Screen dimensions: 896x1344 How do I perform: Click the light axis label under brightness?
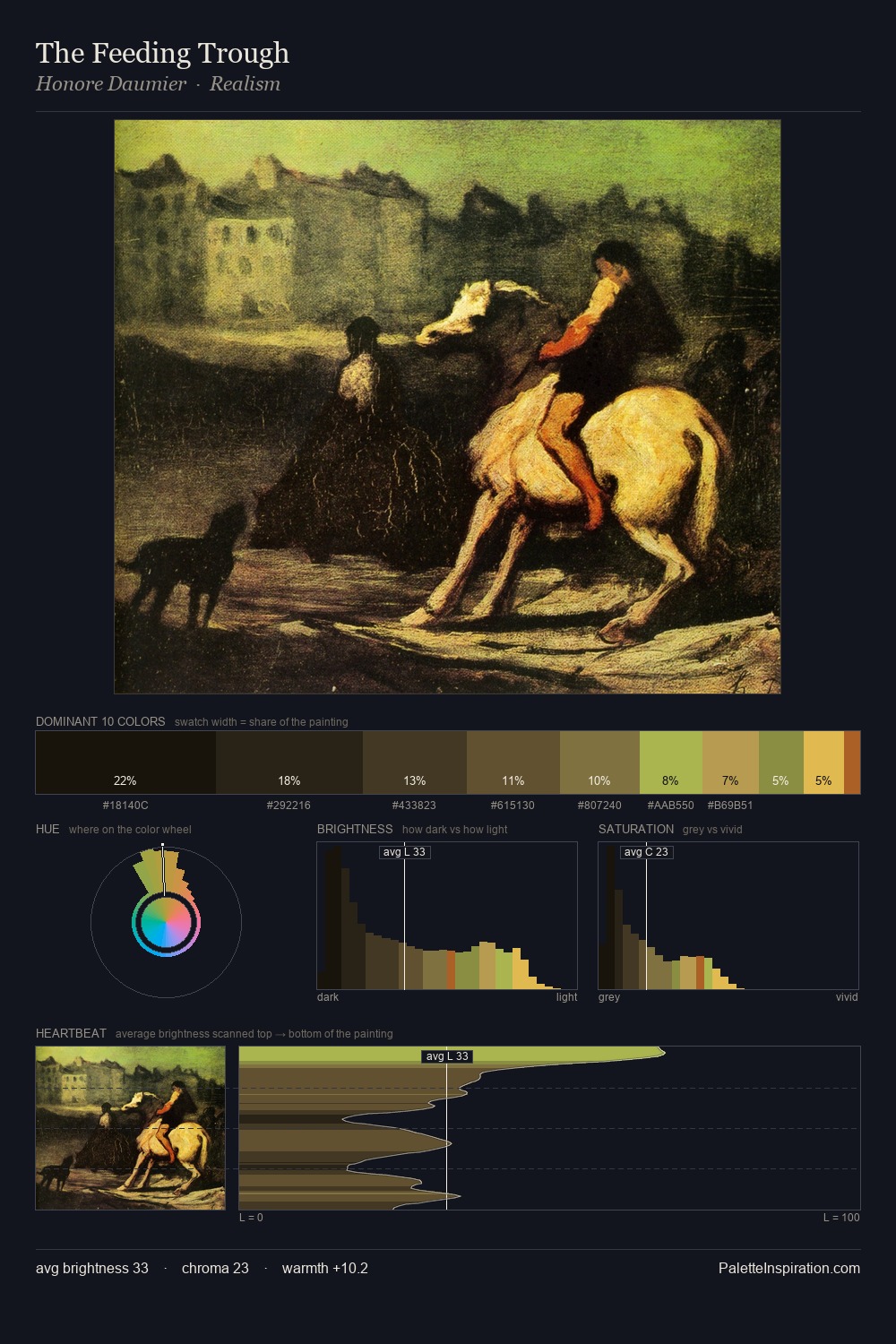pos(566,997)
